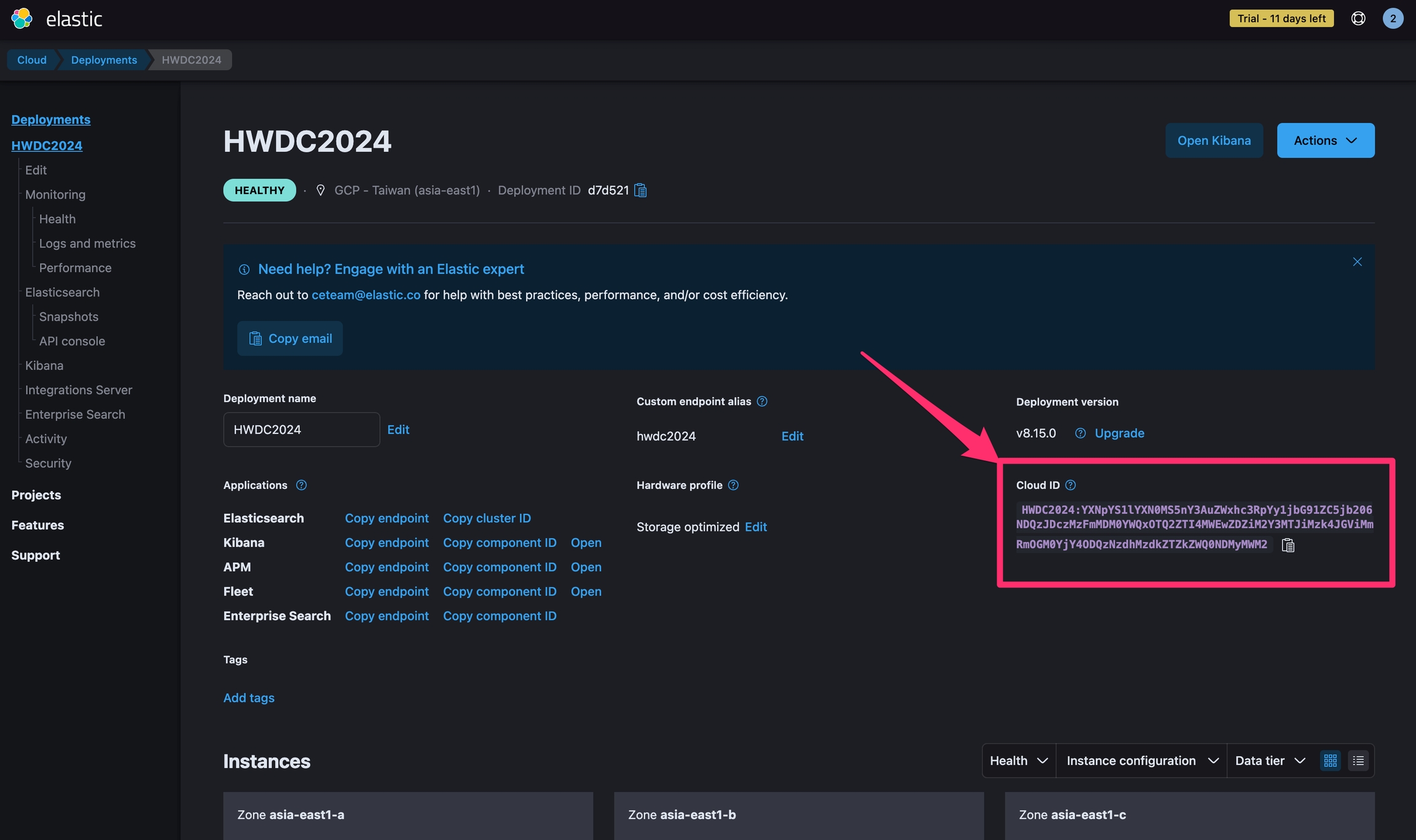Open Monitoring in sidebar
This screenshot has width=1416, height=840.
coord(55,194)
